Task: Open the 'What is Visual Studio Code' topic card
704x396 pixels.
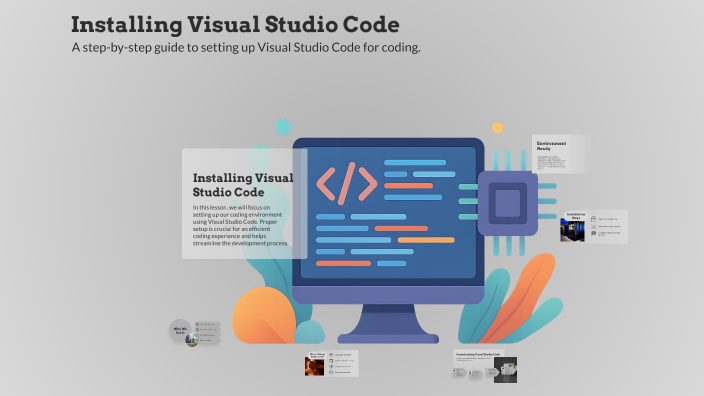Action: point(331,364)
